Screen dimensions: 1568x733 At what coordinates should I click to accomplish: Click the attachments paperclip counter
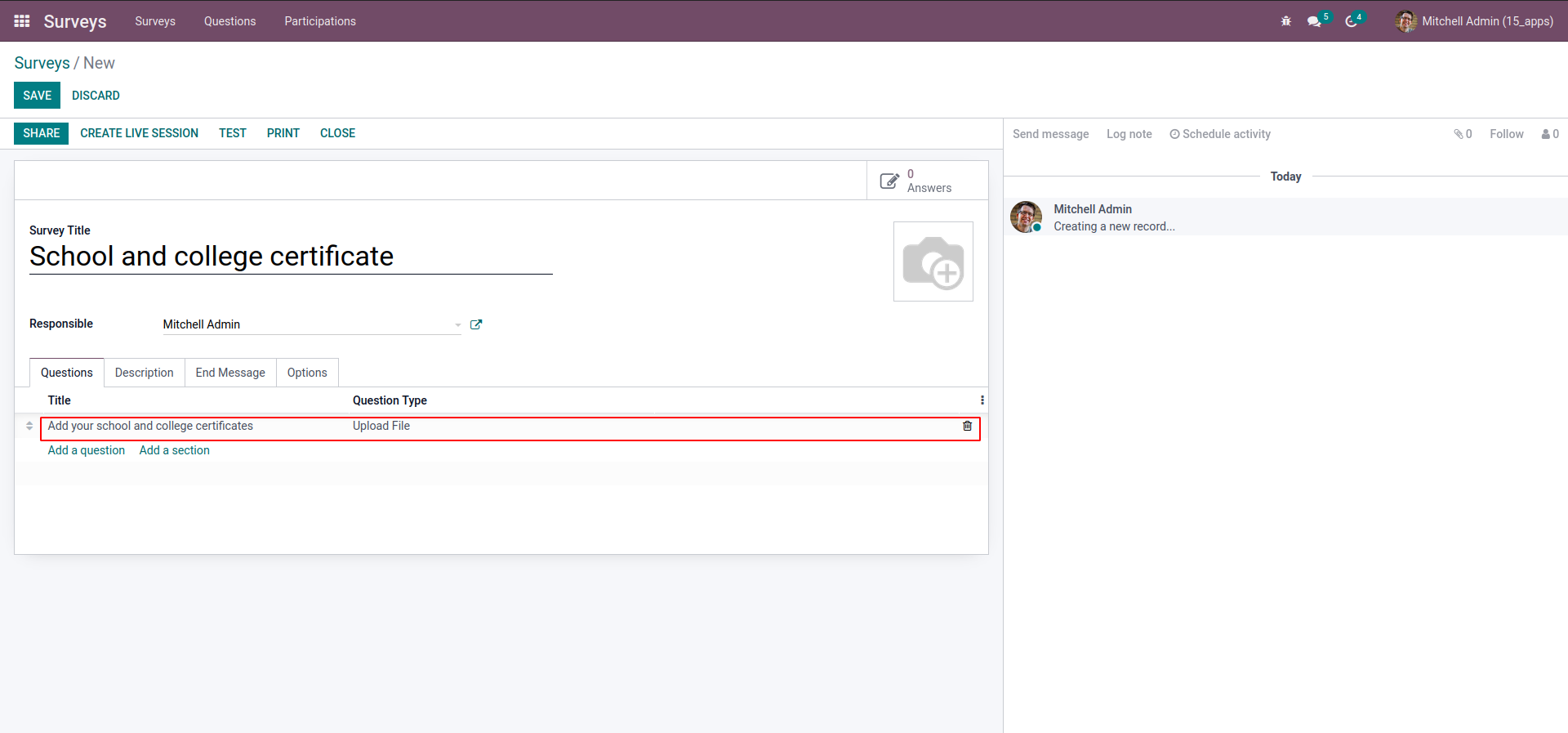tap(1463, 134)
